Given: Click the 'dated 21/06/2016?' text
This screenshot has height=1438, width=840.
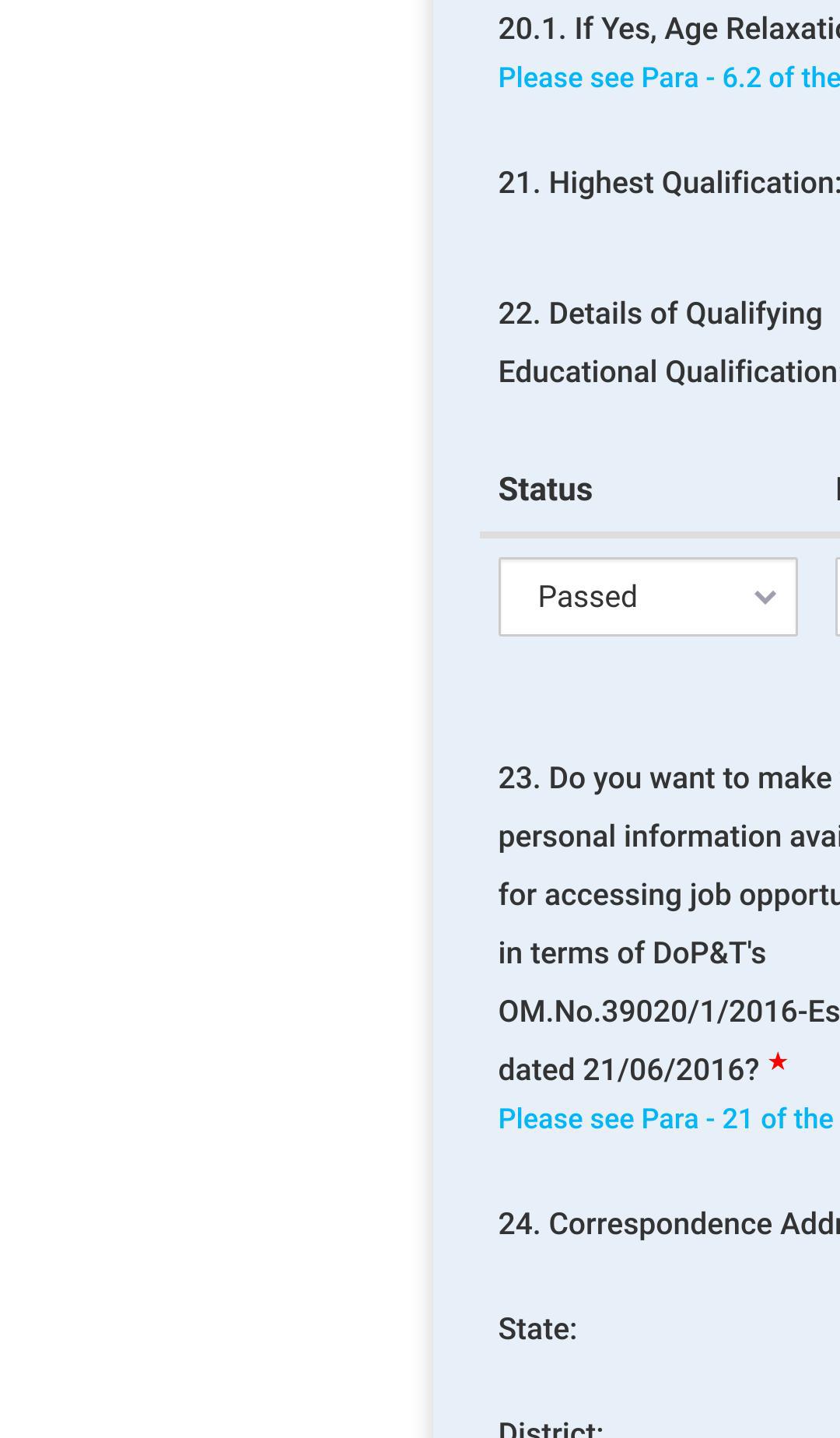Looking at the screenshot, I should click(628, 1070).
